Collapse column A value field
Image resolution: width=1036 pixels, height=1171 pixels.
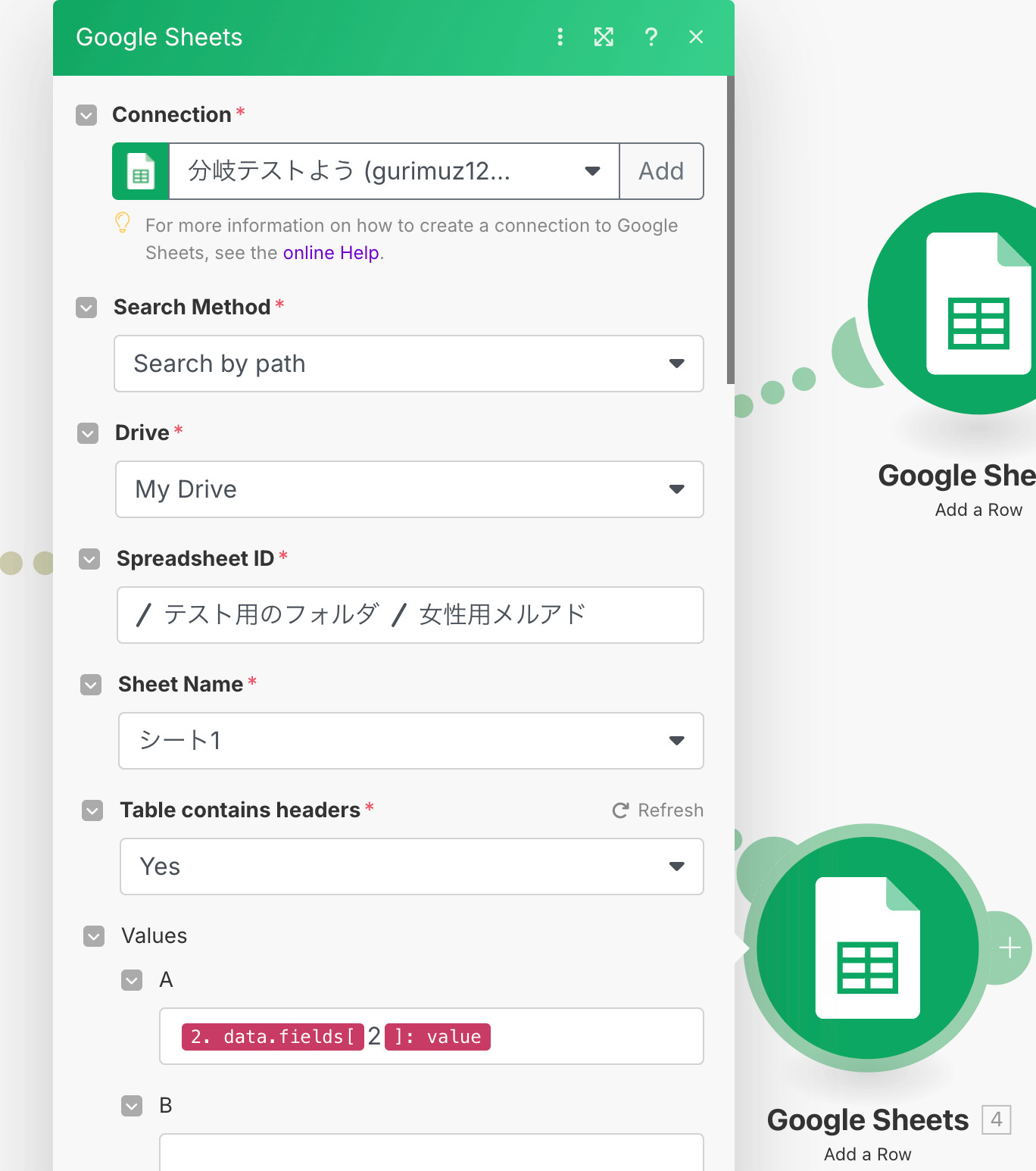(x=132, y=980)
